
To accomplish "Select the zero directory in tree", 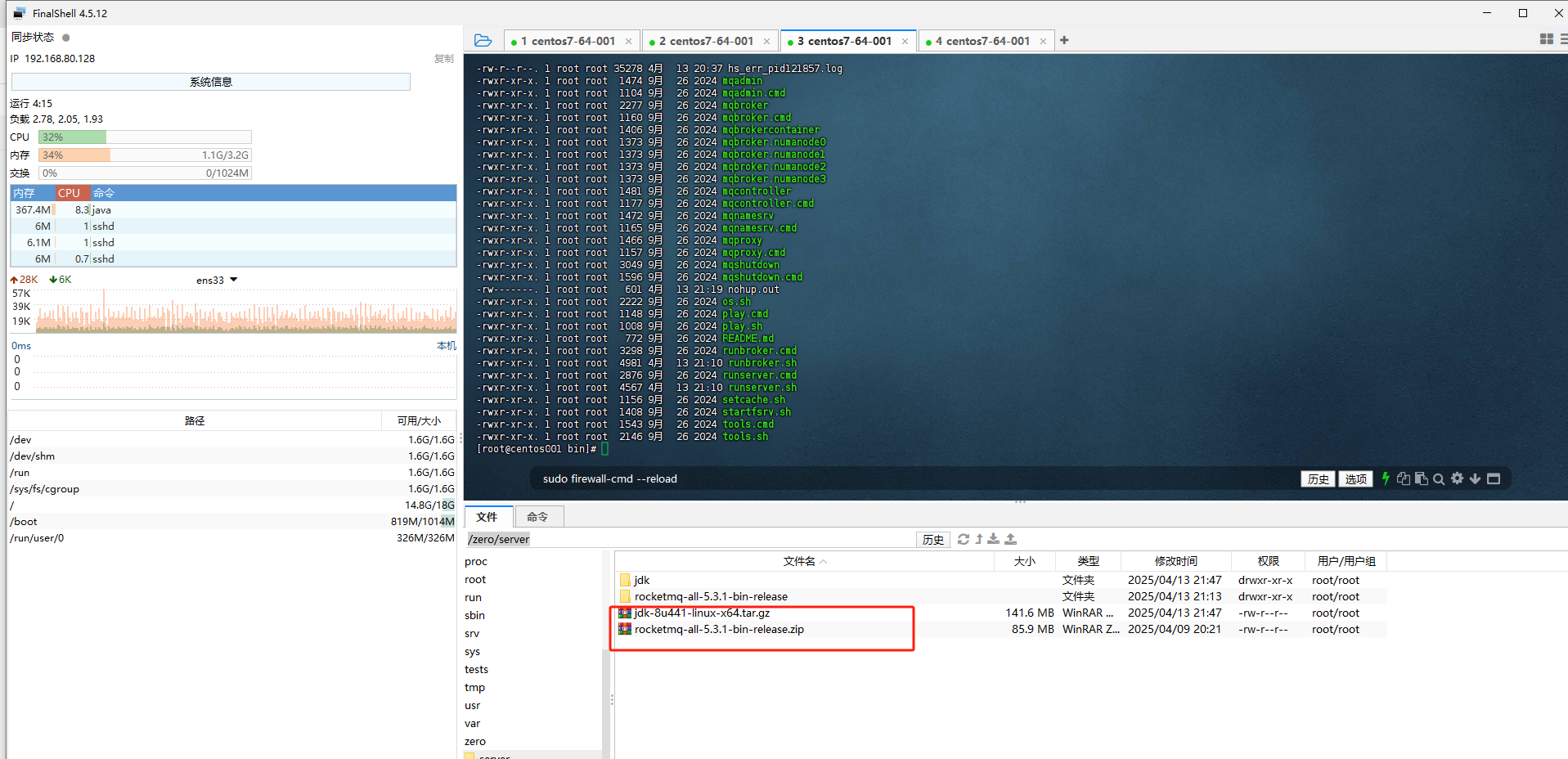I will click(x=475, y=742).
